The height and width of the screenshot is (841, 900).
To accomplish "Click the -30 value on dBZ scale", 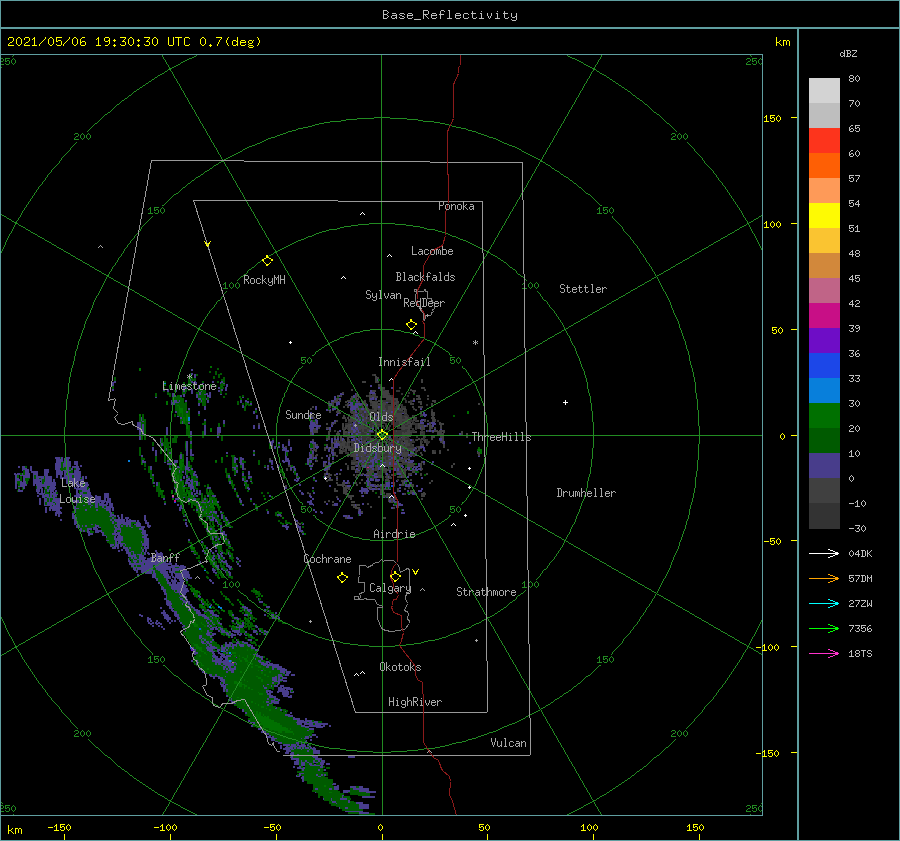I will (x=857, y=528).
